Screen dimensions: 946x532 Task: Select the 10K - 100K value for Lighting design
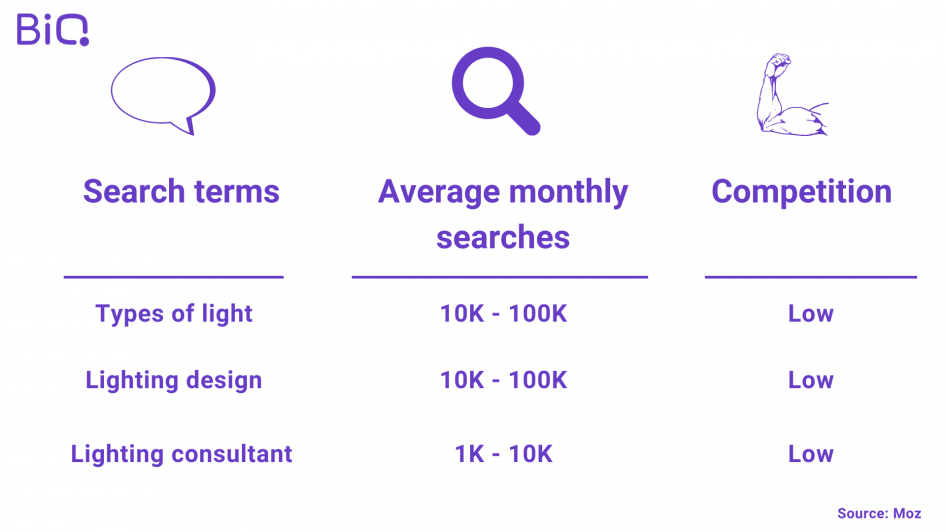(503, 380)
